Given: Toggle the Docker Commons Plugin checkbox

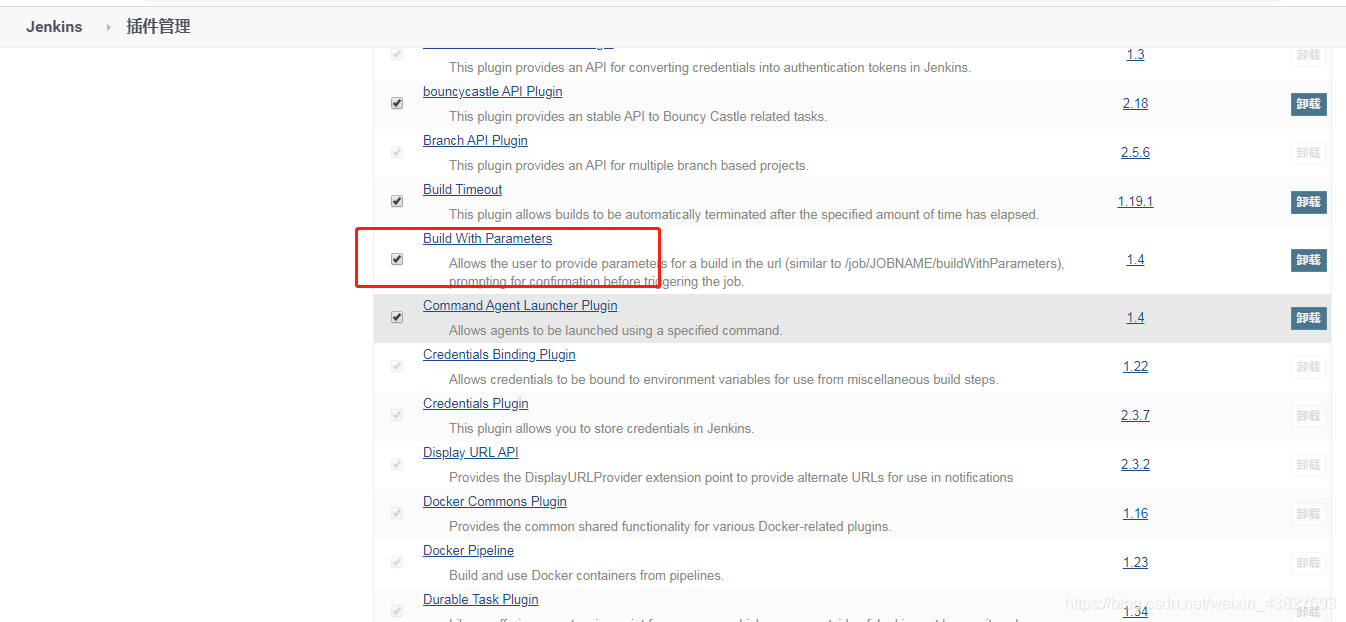Looking at the screenshot, I should click(x=397, y=513).
